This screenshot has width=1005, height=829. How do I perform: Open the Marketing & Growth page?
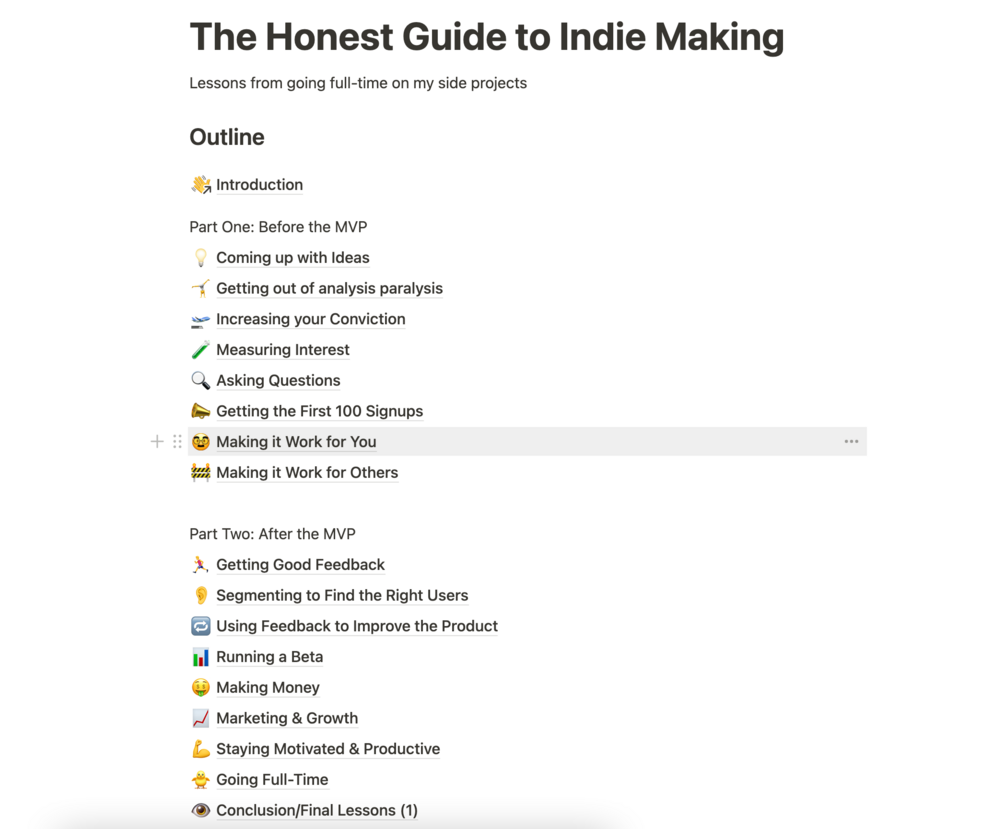click(x=287, y=719)
